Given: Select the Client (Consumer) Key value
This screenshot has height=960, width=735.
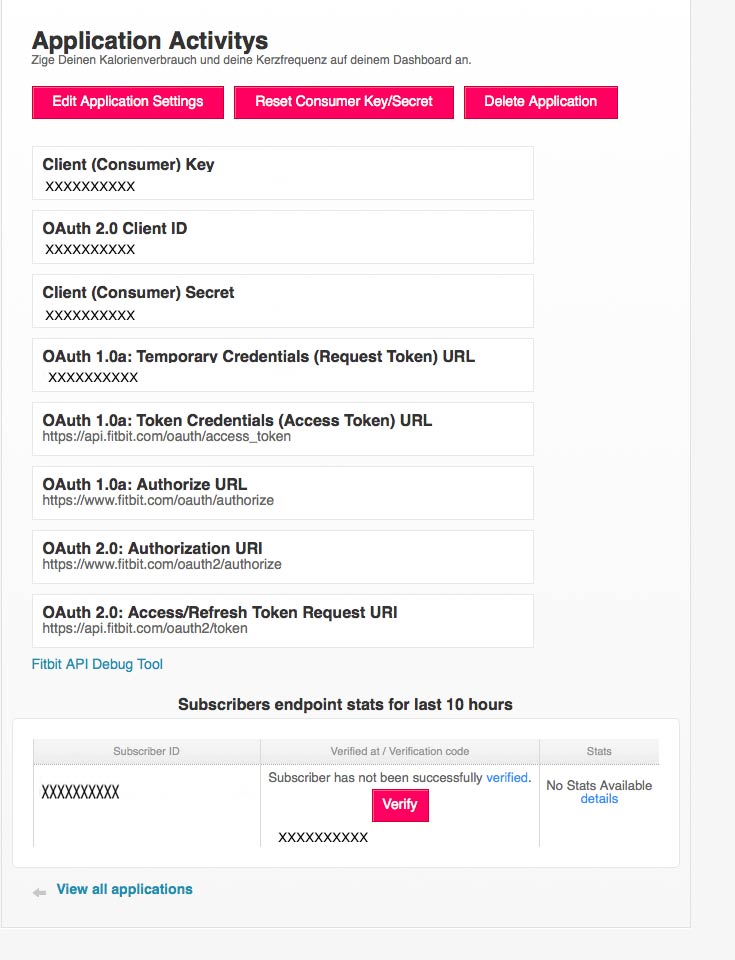Looking at the screenshot, I should click(90, 186).
